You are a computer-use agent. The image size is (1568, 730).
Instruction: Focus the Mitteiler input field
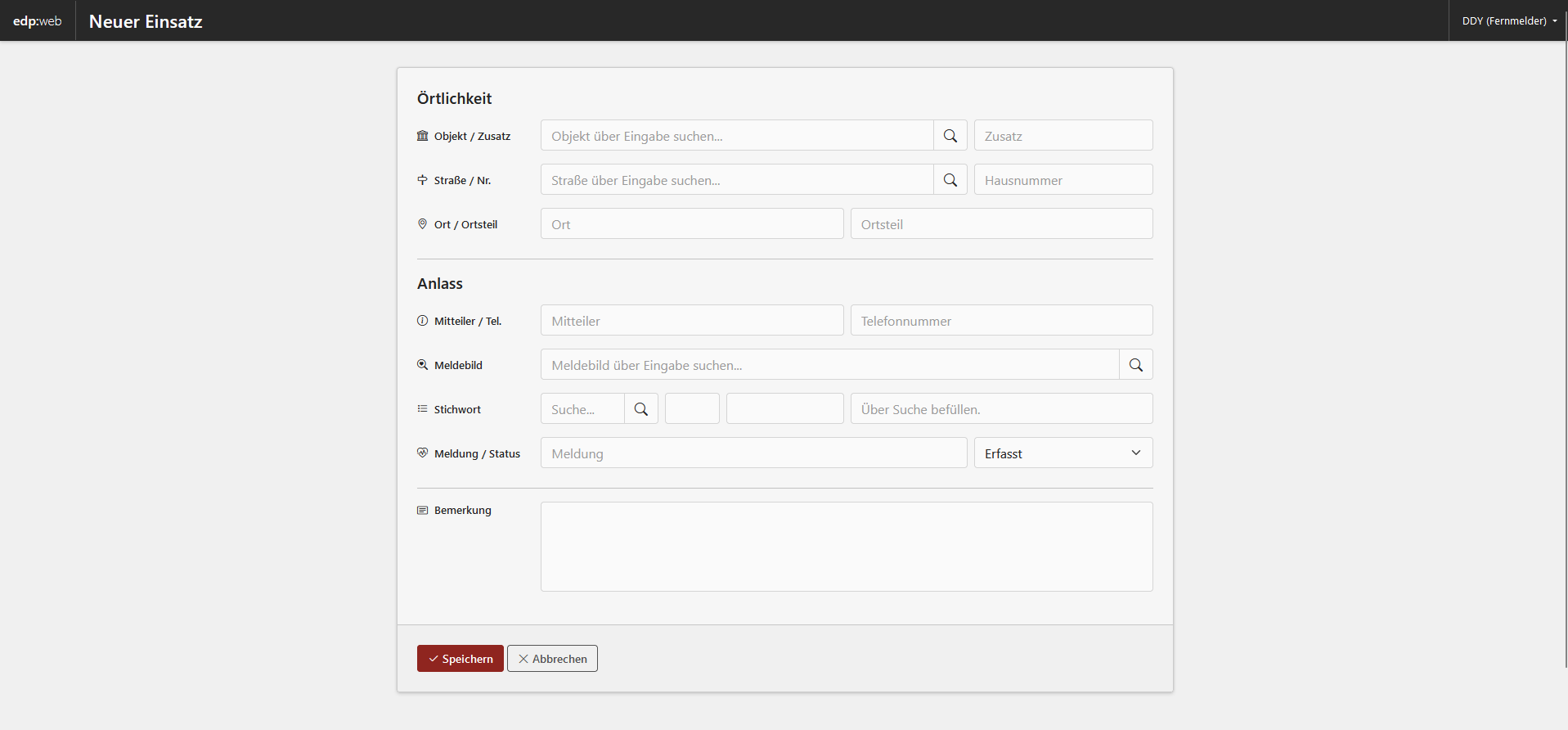coord(691,321)
